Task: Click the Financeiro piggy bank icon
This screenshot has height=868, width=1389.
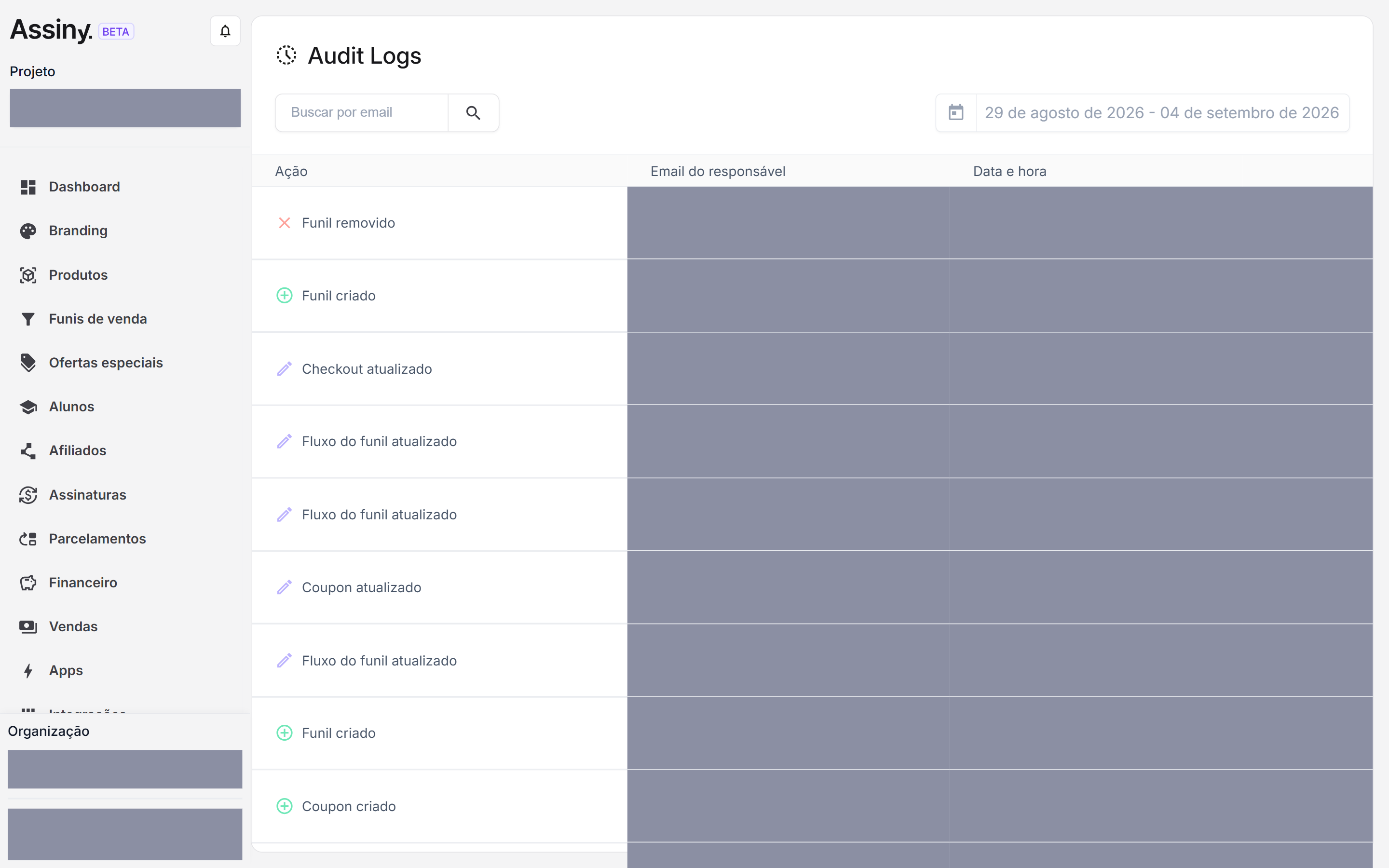Action: coord(28,583)
